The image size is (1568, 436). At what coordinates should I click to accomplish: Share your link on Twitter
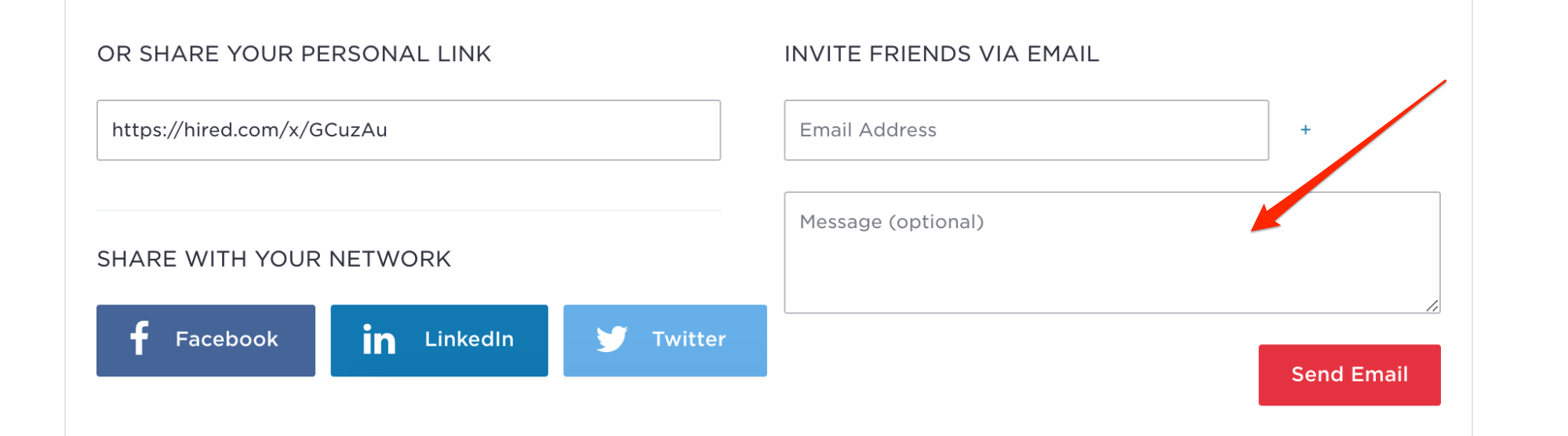pyautogui.click(x=665, y=340)
